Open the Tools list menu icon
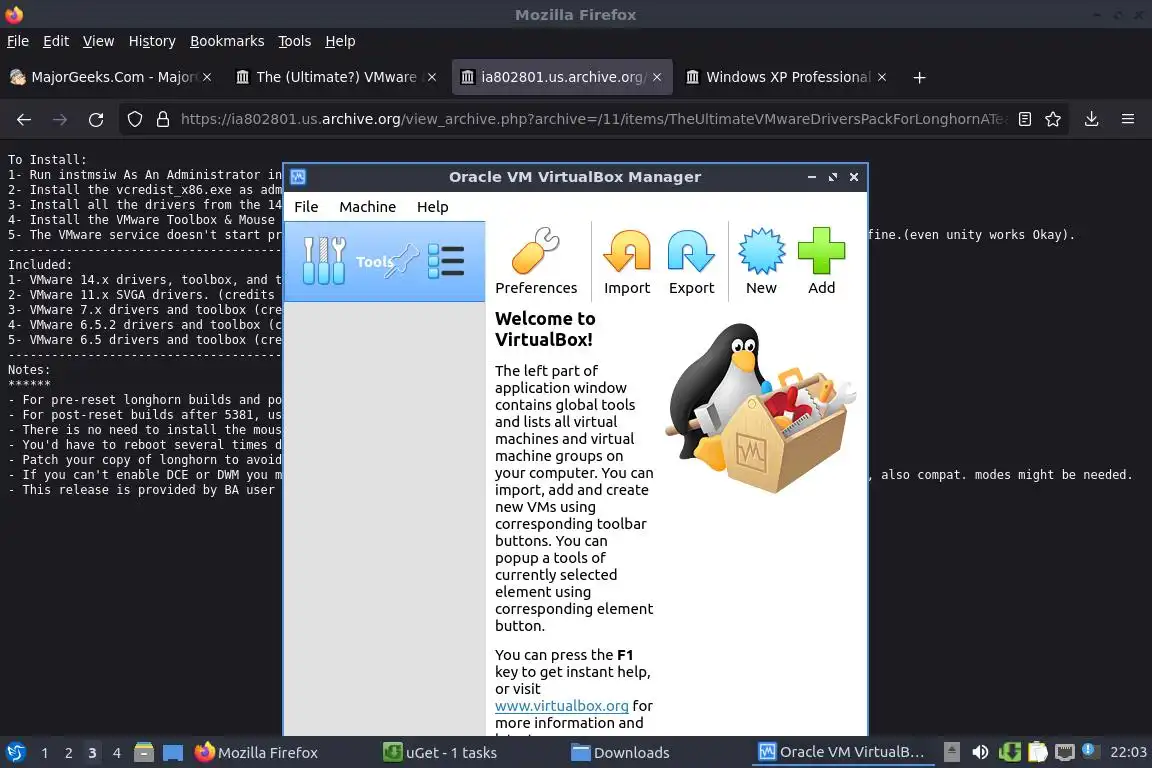Image resolution: width=1152 pixels, height=768 pixels. point(446,262)
